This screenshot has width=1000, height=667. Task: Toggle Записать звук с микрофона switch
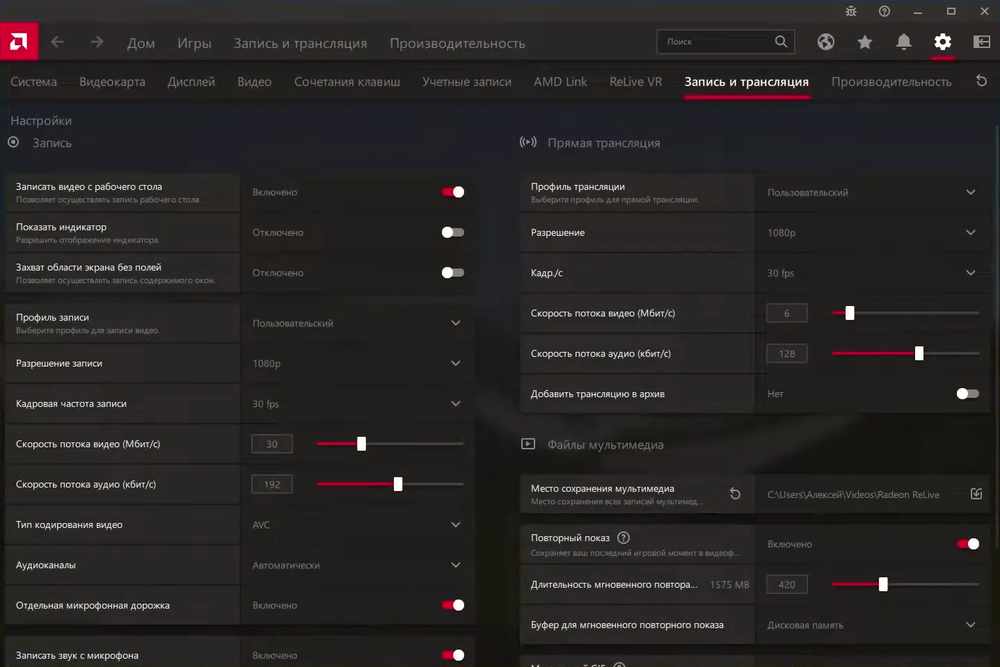pyautogui.click(x=453, y=655)
